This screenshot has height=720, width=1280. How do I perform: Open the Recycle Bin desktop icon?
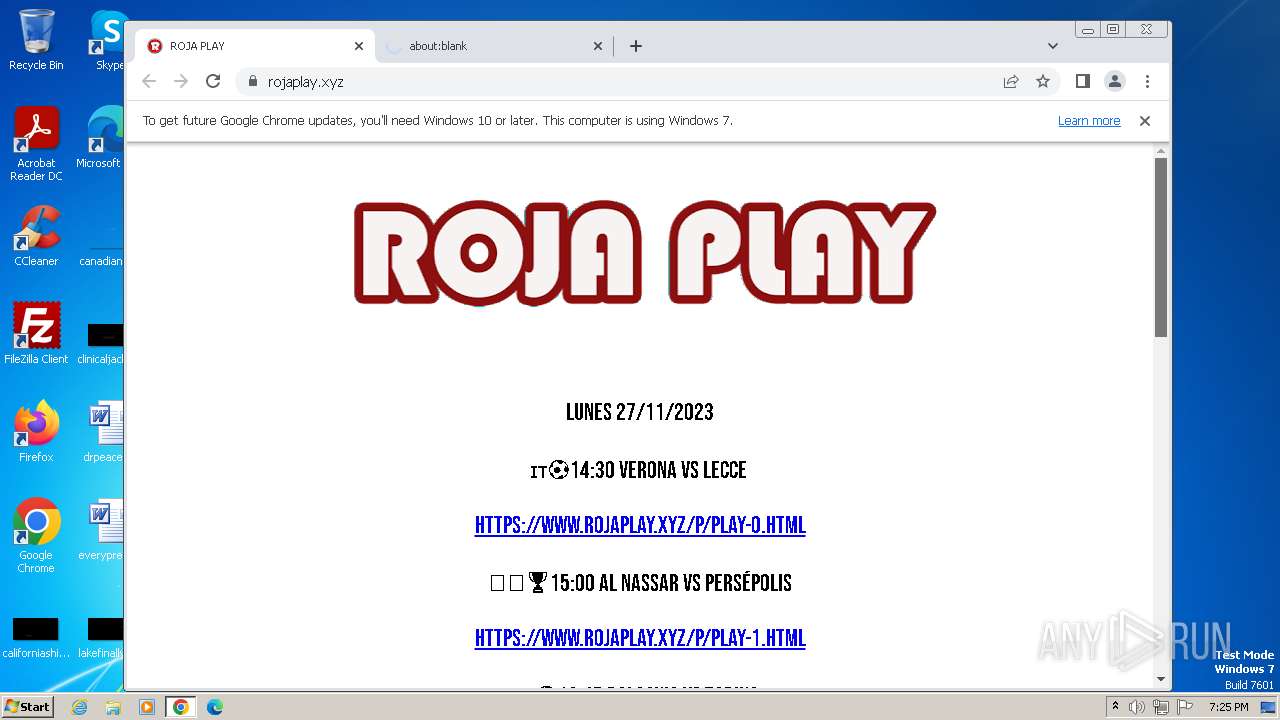click(x=36, y=40)
